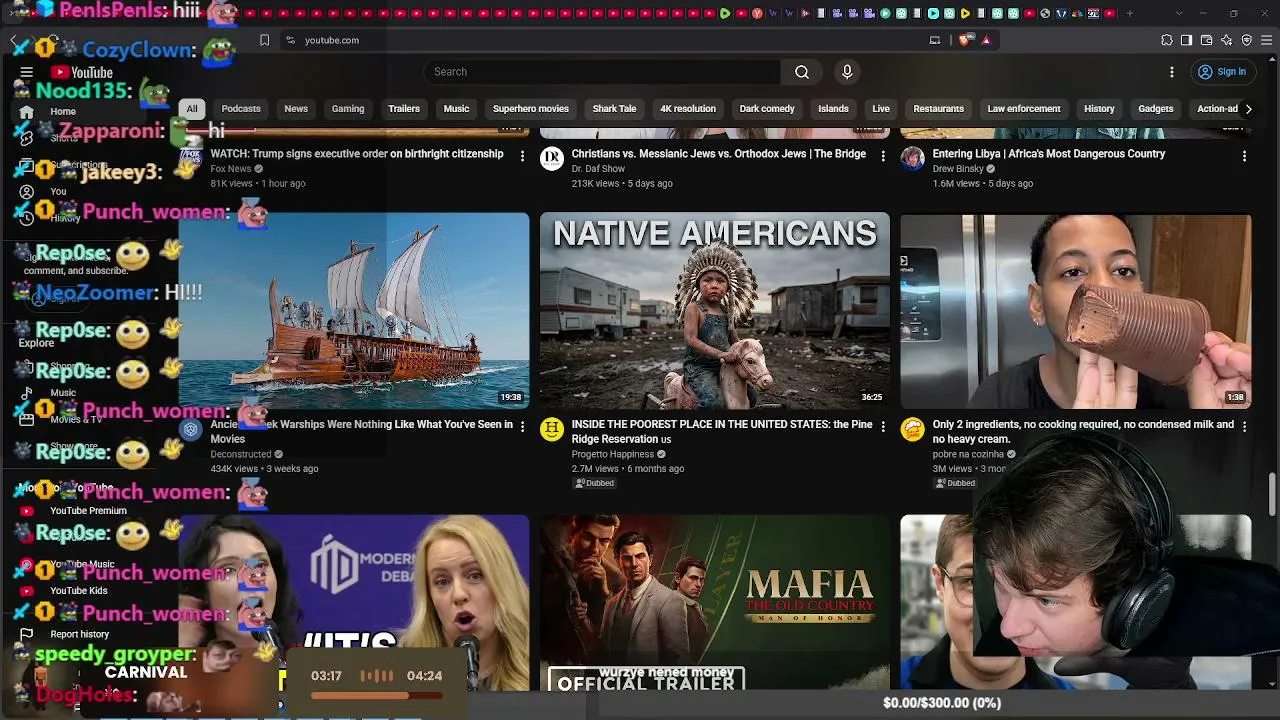
Task: Filter by the Podcasts chip
Action: [241, 109]
